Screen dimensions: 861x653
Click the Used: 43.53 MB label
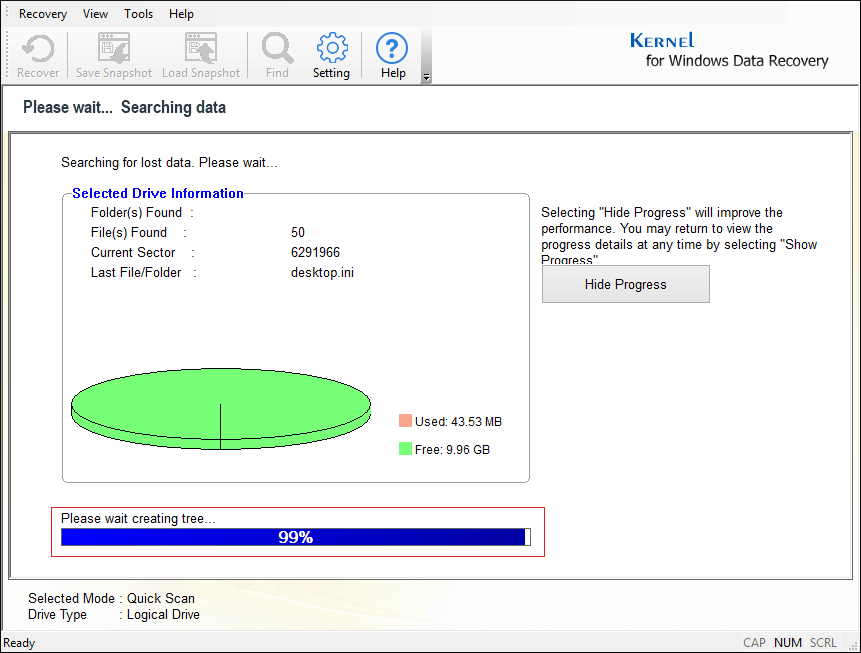point(459,421)
